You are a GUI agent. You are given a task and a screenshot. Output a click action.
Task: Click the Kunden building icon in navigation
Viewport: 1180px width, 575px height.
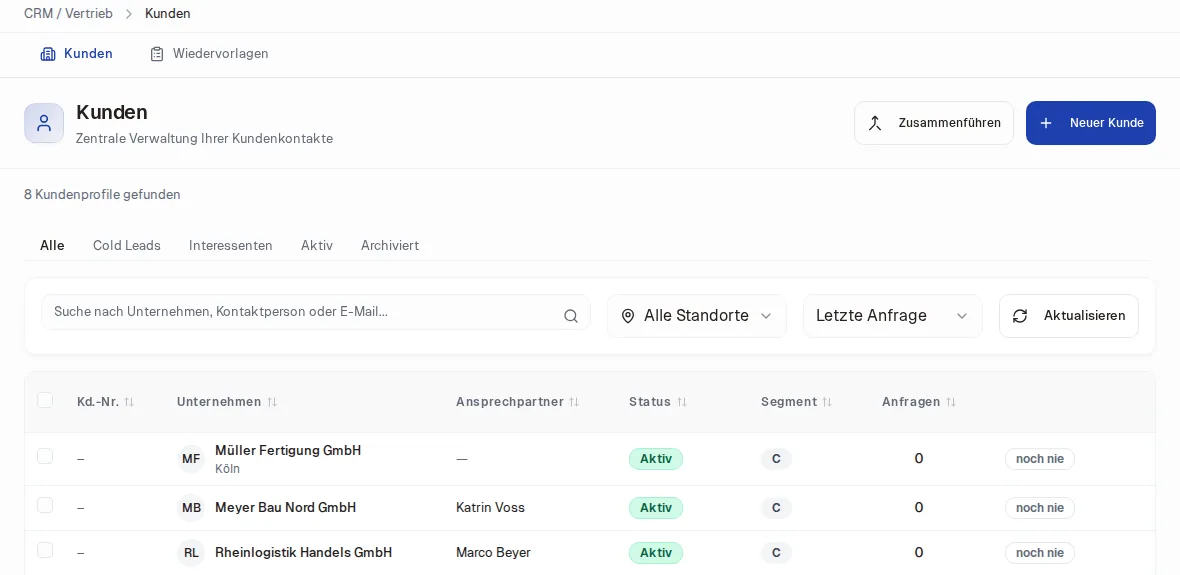(48, 54)
